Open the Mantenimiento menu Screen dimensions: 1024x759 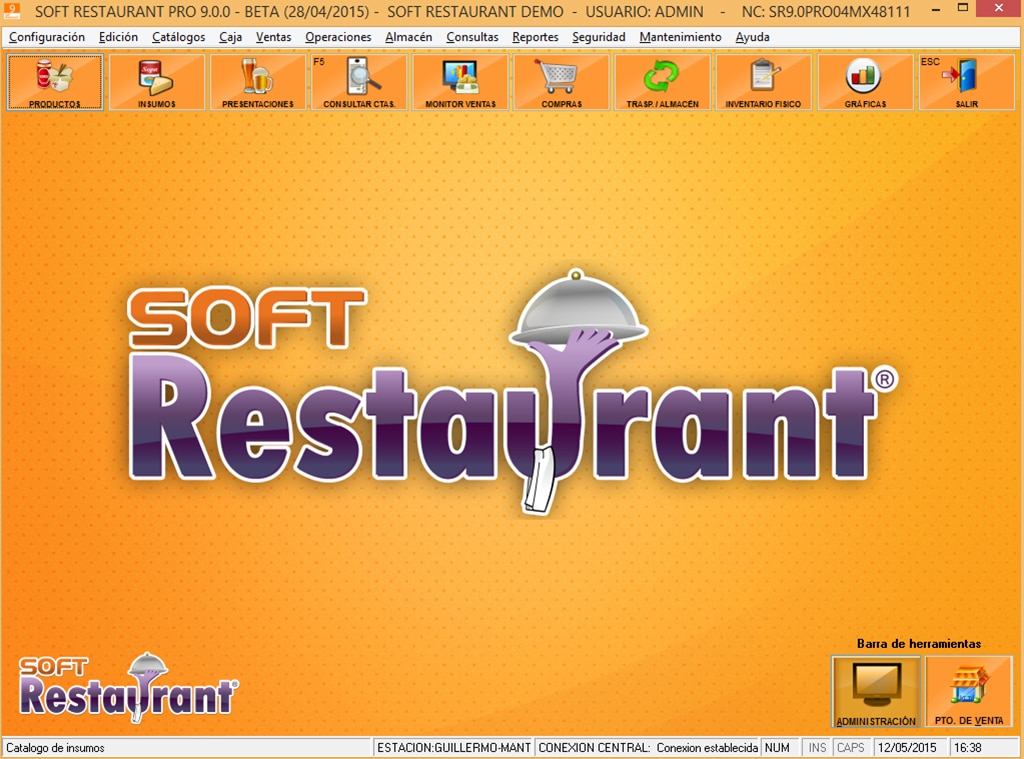pos(680,37)
